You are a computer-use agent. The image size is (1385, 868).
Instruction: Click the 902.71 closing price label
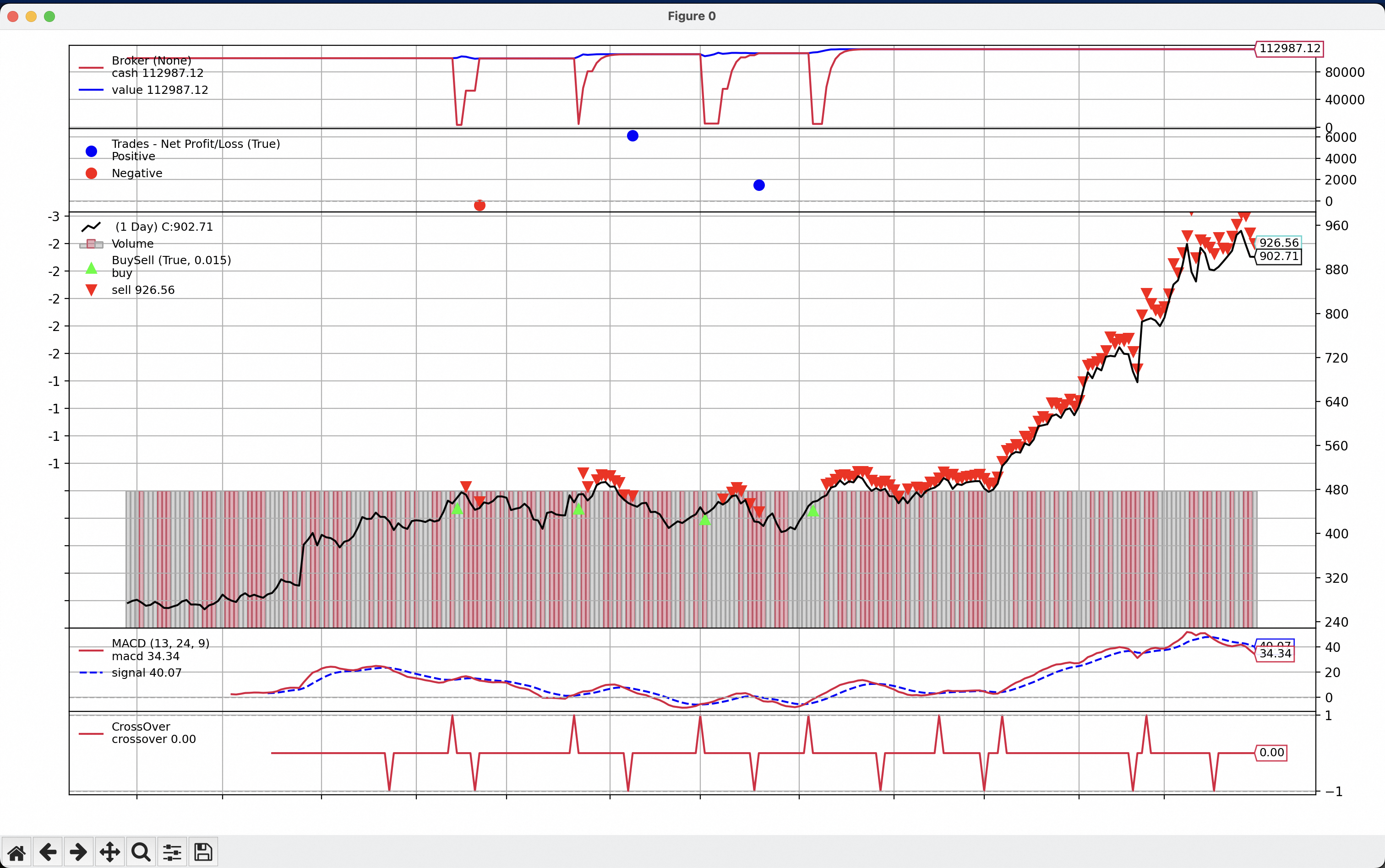click(1279, 257)
